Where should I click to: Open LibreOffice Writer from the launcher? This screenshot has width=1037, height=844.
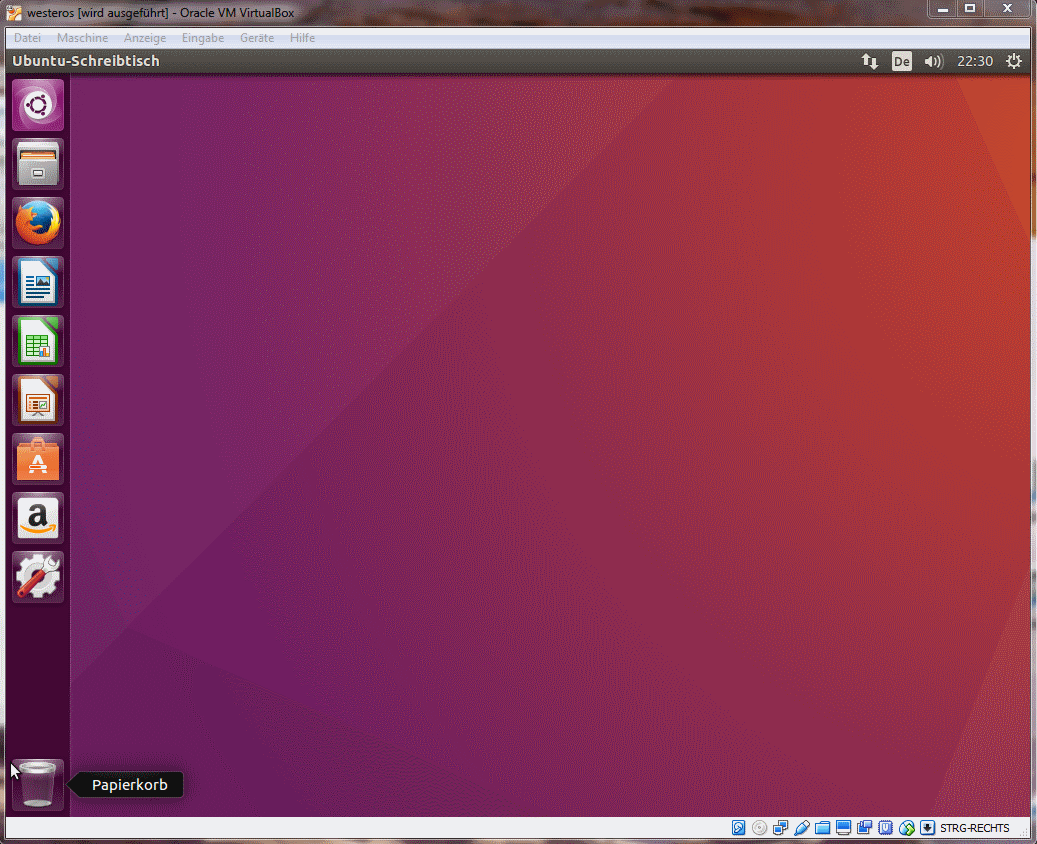click(38, 282)
